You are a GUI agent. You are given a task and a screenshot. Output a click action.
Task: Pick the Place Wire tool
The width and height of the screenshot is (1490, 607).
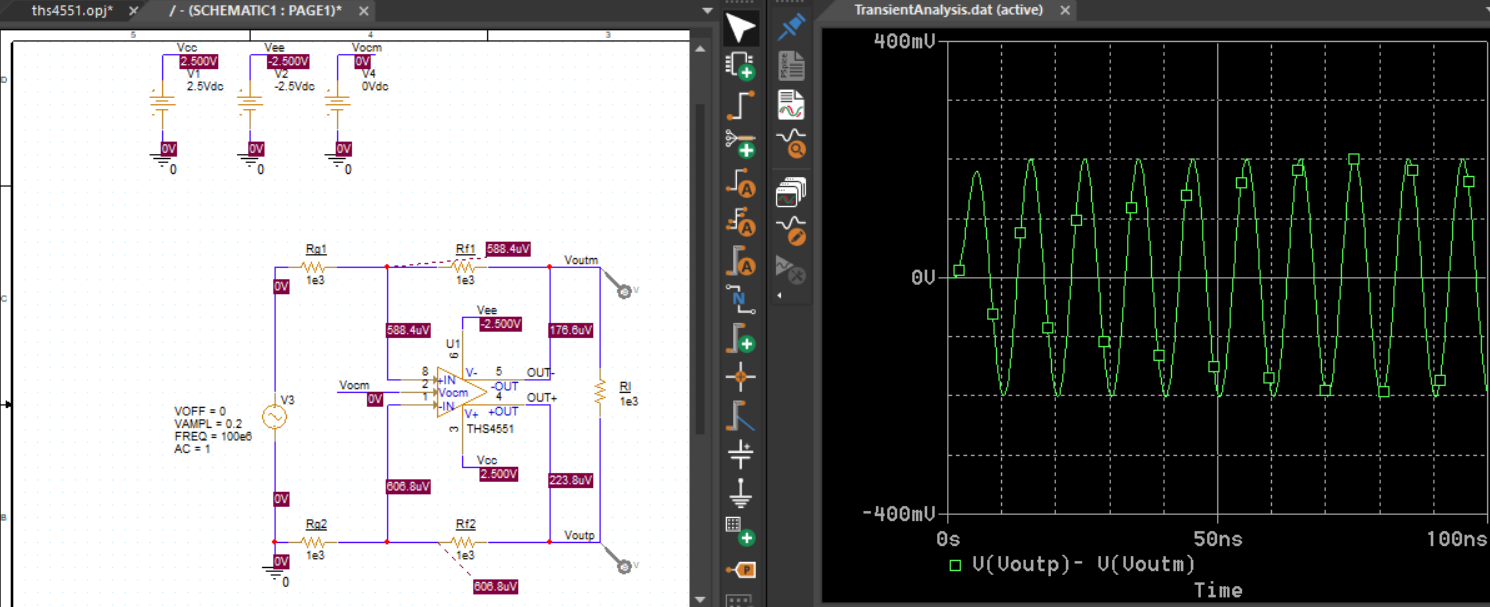[x=740, y=105]
